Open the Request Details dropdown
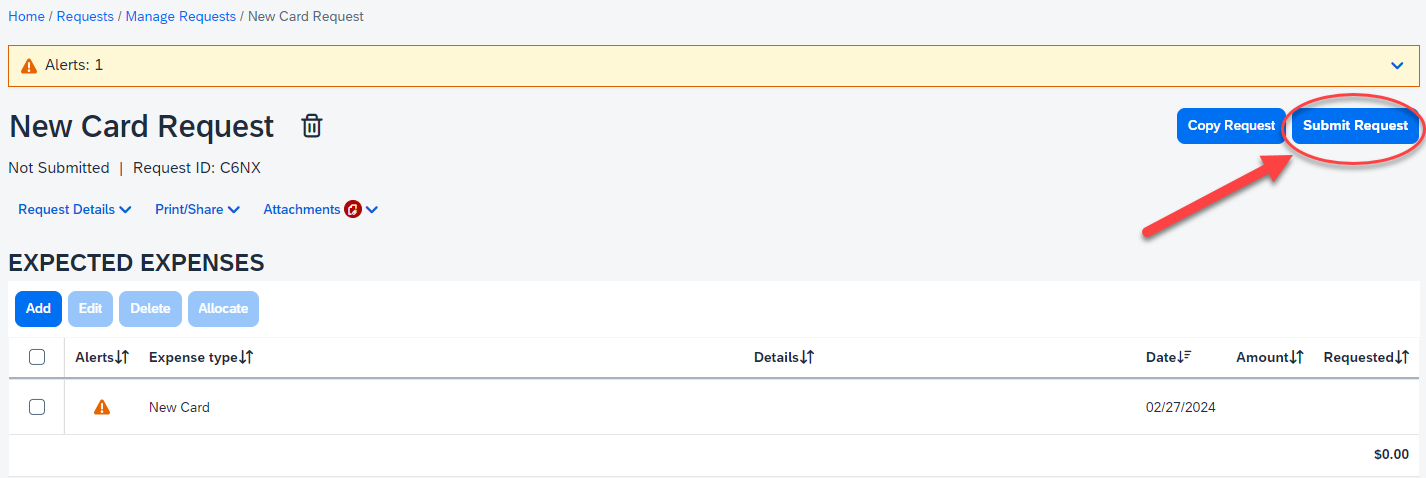 click(x=75, y=210)
